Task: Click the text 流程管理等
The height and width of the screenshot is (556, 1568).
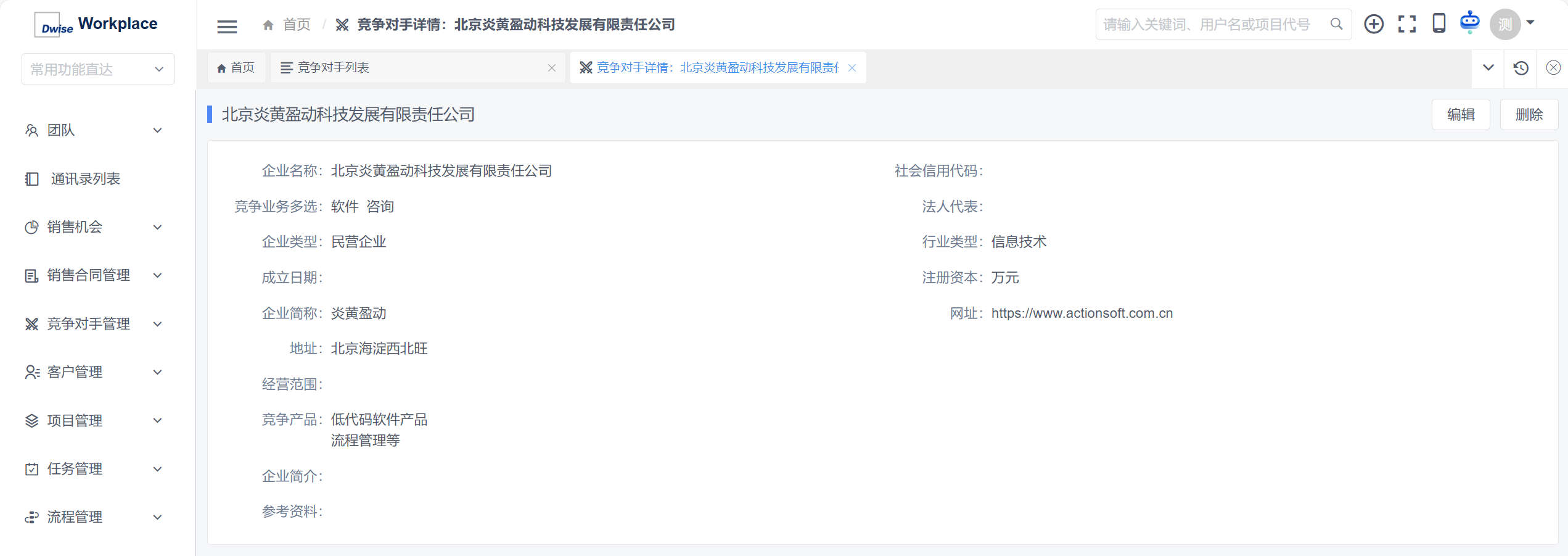Action: pyautogui.click(x=366, y=441)
